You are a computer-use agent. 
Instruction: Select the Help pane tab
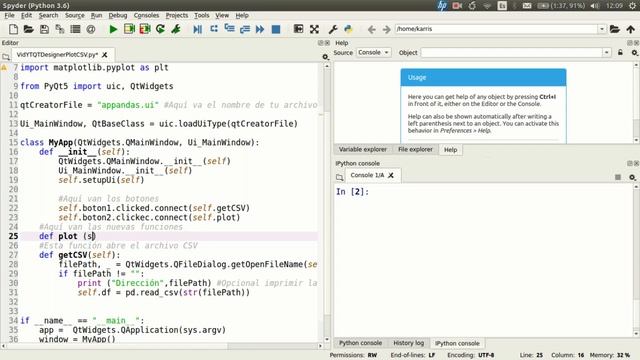451,150
